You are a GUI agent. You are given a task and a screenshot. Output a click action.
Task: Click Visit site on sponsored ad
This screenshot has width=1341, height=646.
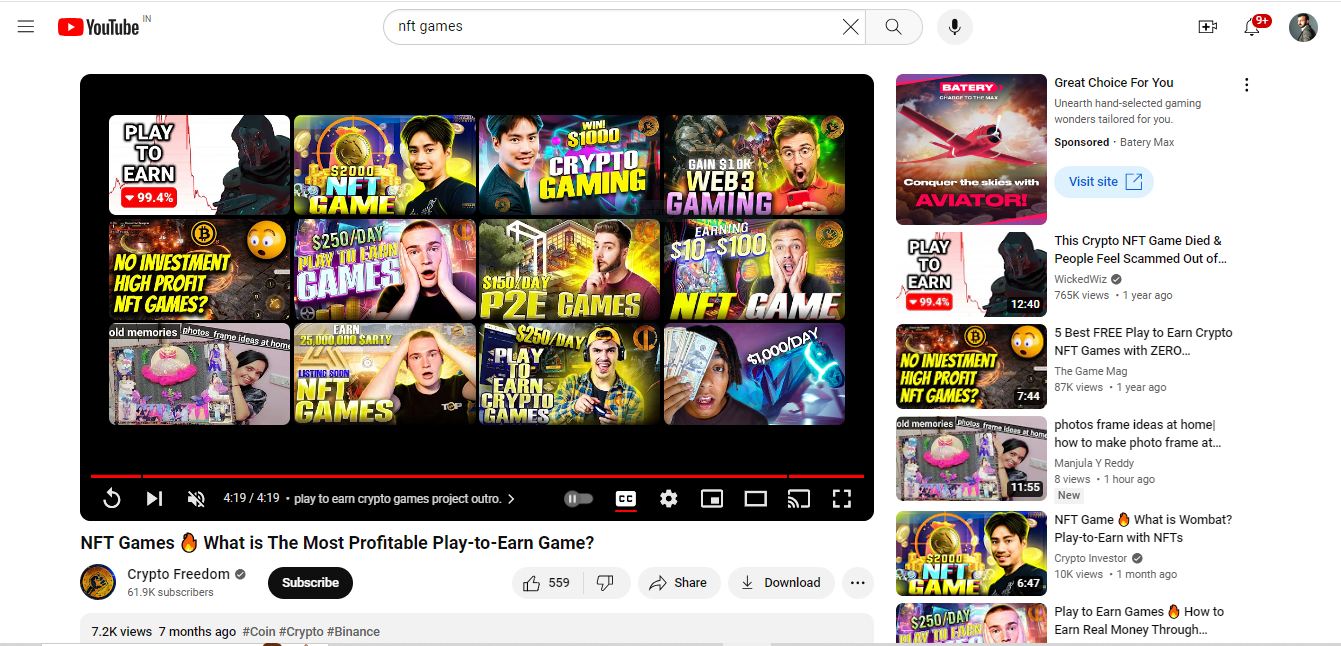[1104, 182]
